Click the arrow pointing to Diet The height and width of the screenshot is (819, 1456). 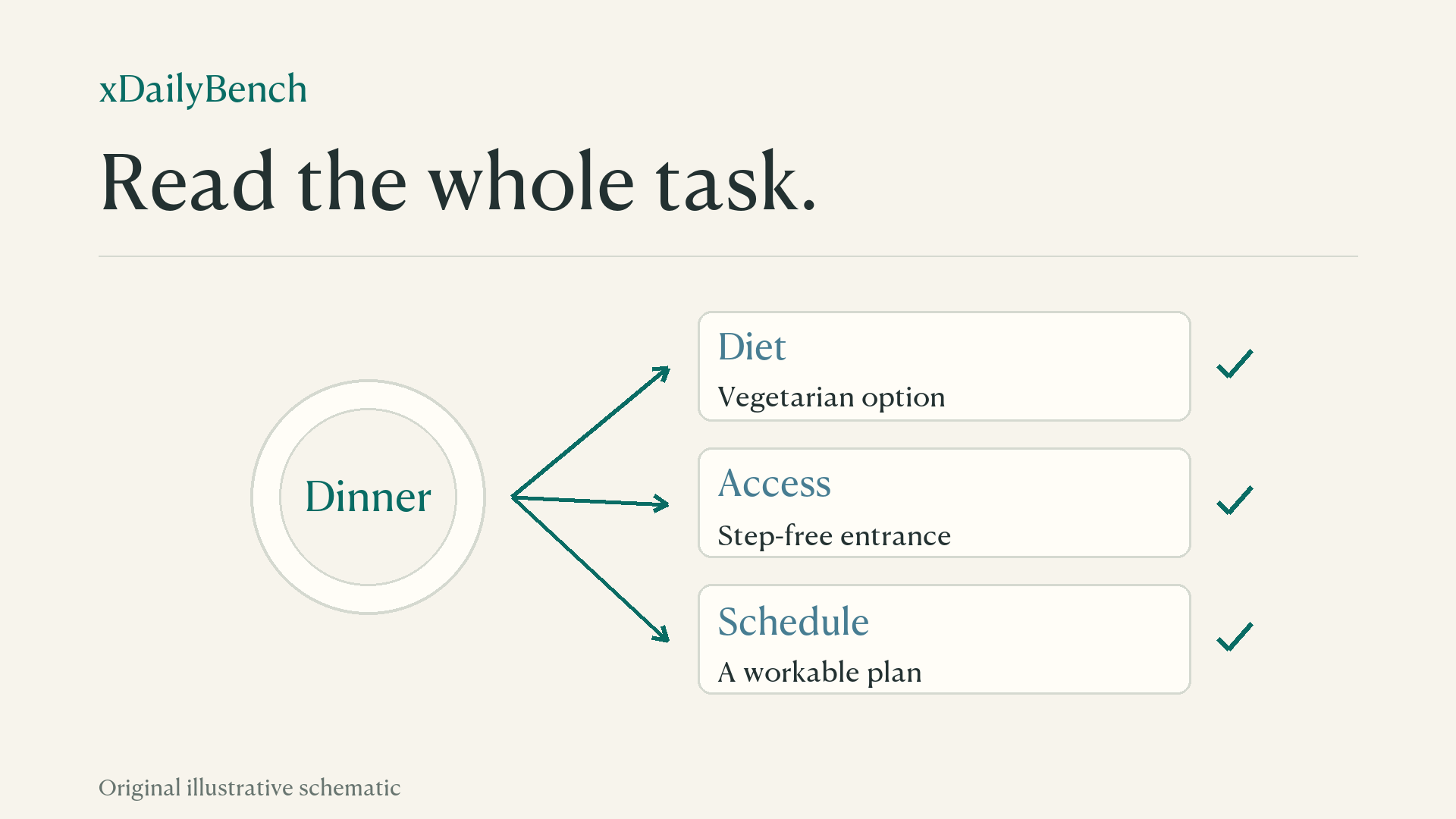(591, 432)
